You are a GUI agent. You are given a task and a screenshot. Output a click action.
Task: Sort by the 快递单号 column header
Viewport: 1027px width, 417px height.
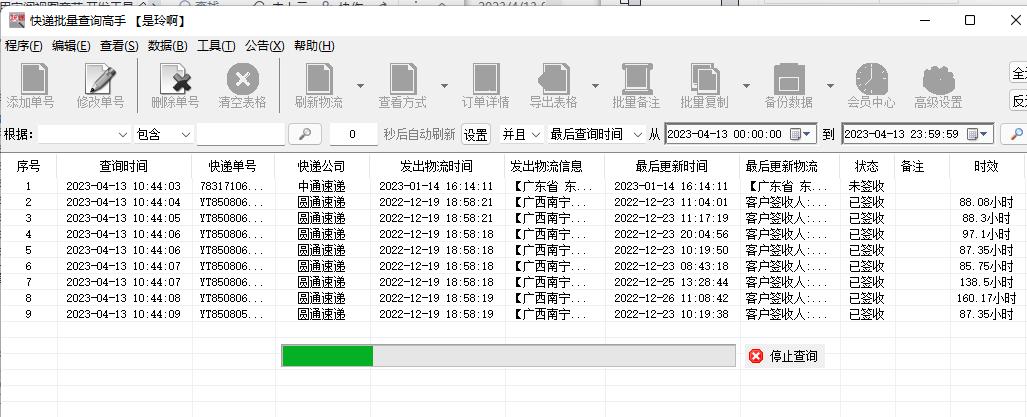(x=233, y=166)
